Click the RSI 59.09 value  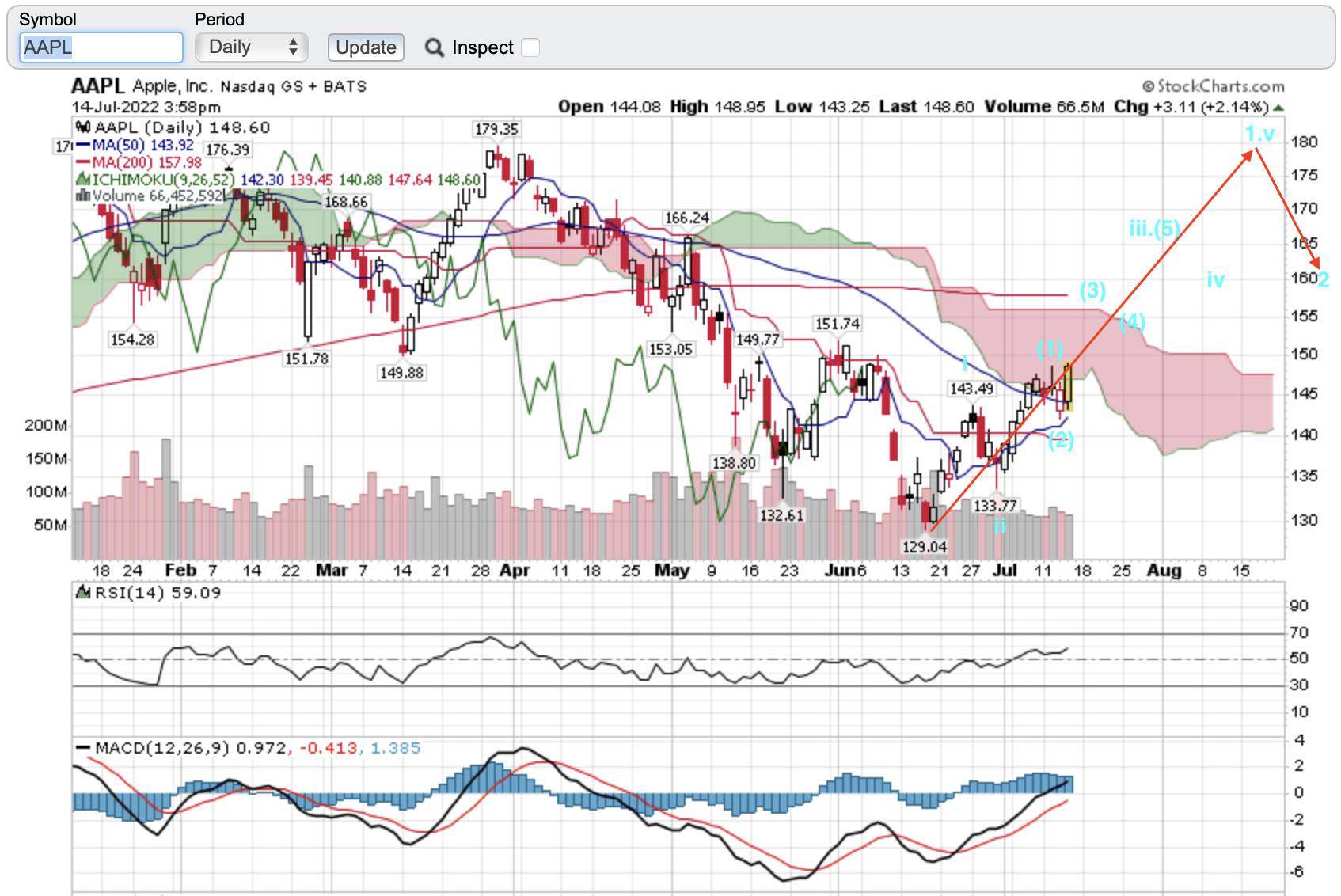(x=196, y=593)
